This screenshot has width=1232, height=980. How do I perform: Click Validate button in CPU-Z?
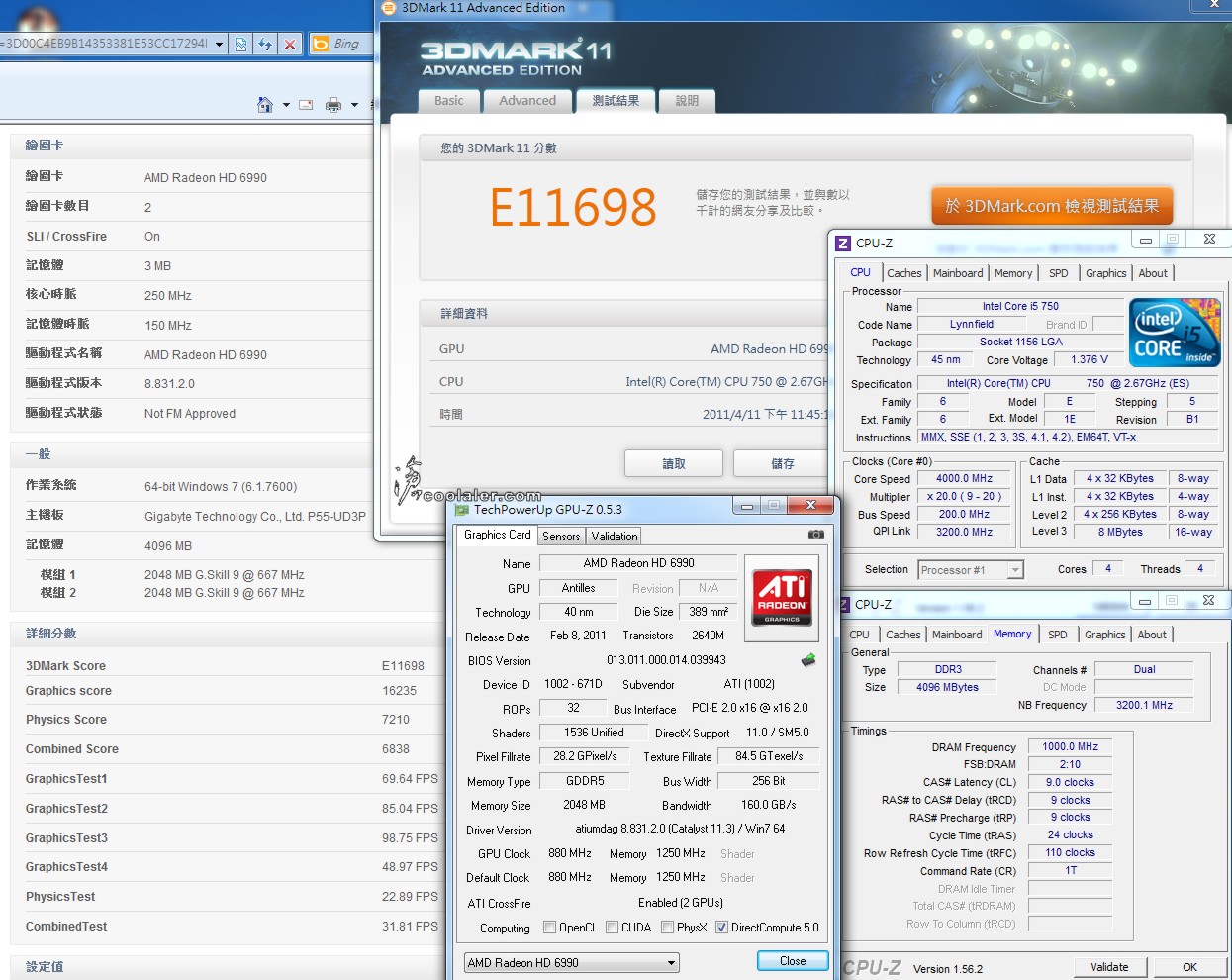pyautogui.click(x=1109, y=967)
